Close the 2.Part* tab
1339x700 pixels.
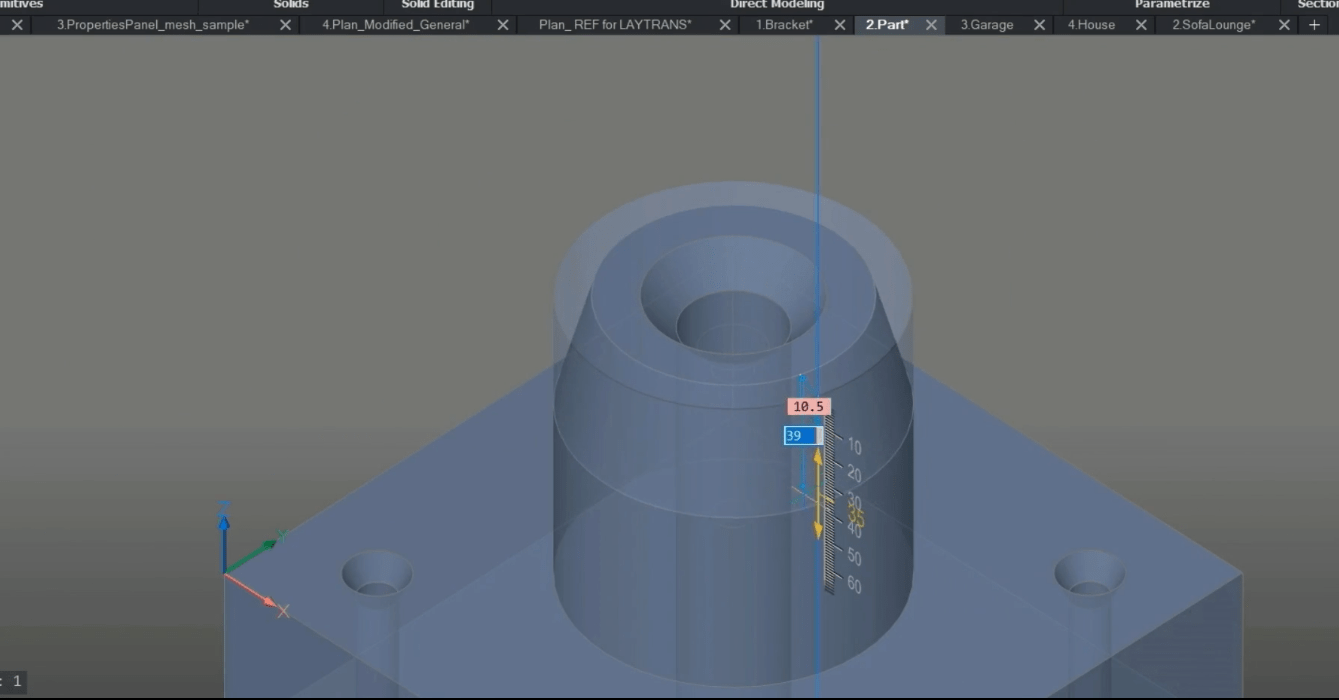click(932, 25)
